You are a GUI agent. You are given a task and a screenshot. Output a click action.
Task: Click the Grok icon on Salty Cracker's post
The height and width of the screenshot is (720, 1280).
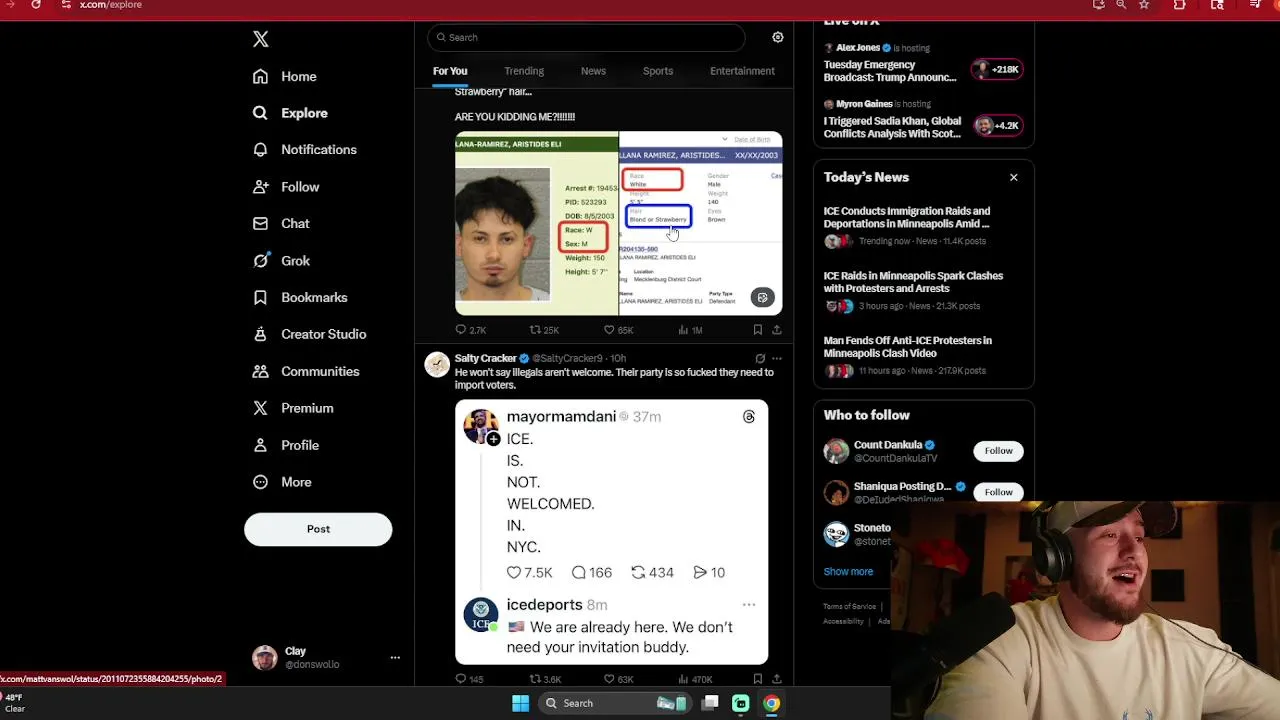pos(760,358)
